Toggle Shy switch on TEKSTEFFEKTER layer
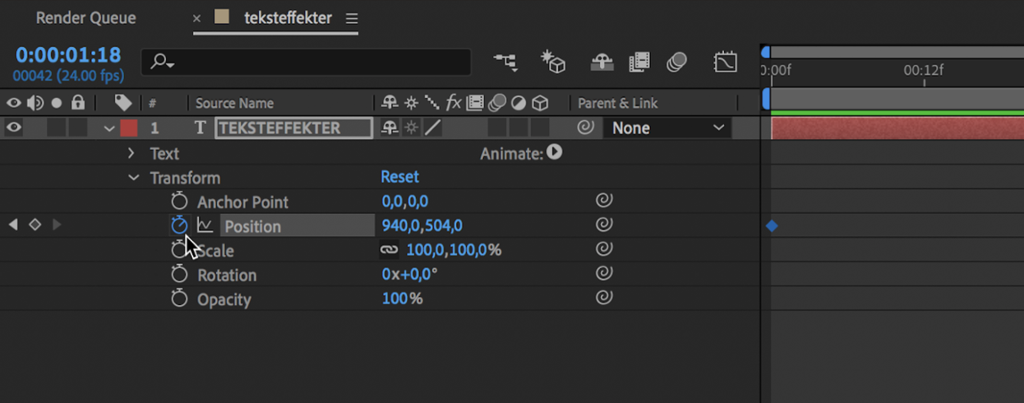Image resolution: width=1024 pixels, height=403 pixels. pos(390,128)
